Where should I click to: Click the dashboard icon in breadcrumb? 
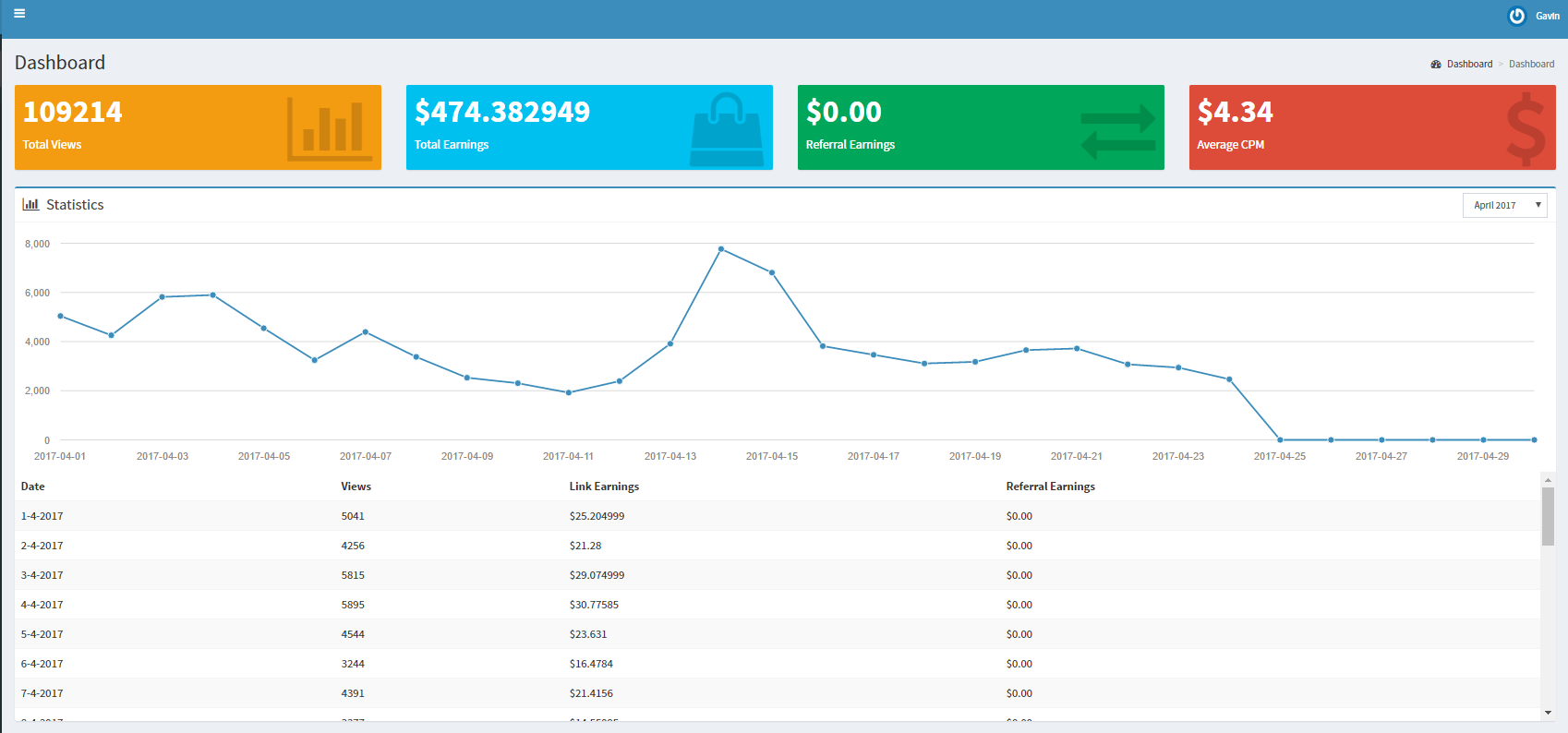(x=1436, y=65)
